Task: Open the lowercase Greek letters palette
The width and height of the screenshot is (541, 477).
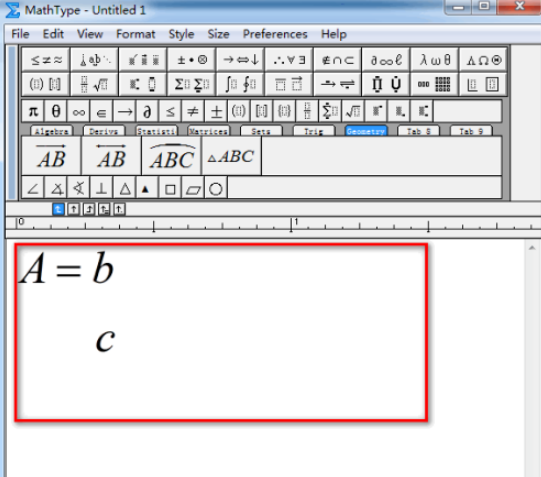Action: [435, 60]
